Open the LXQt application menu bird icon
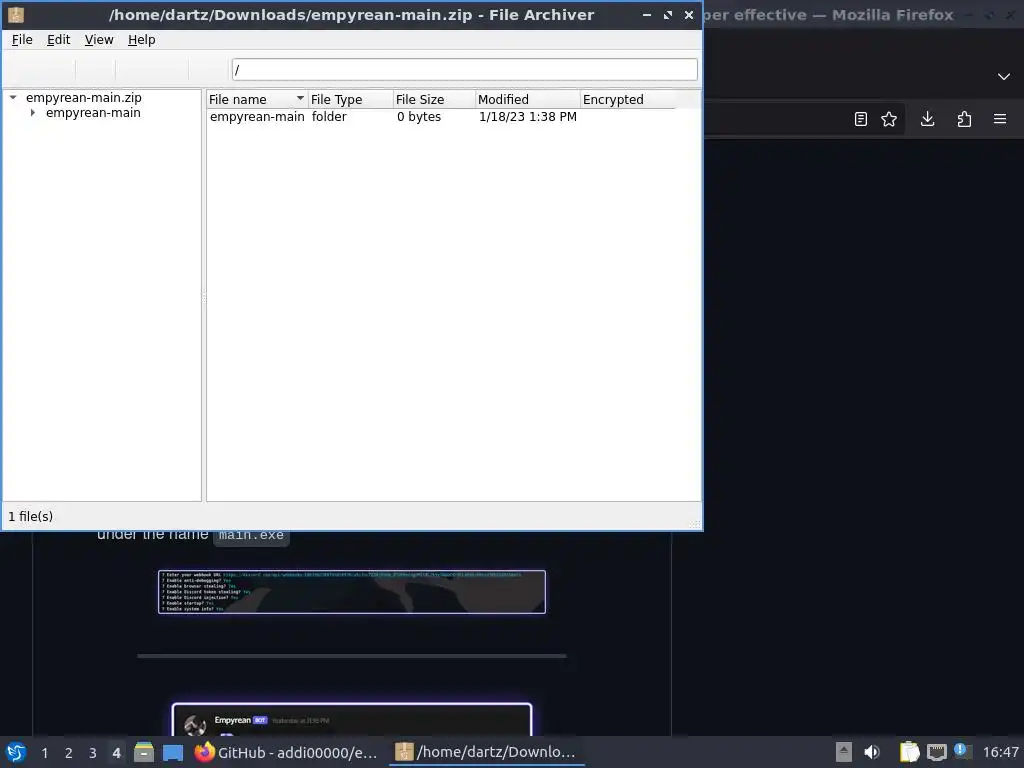The height and width of the screenshot is (768, 1024). 16,752
